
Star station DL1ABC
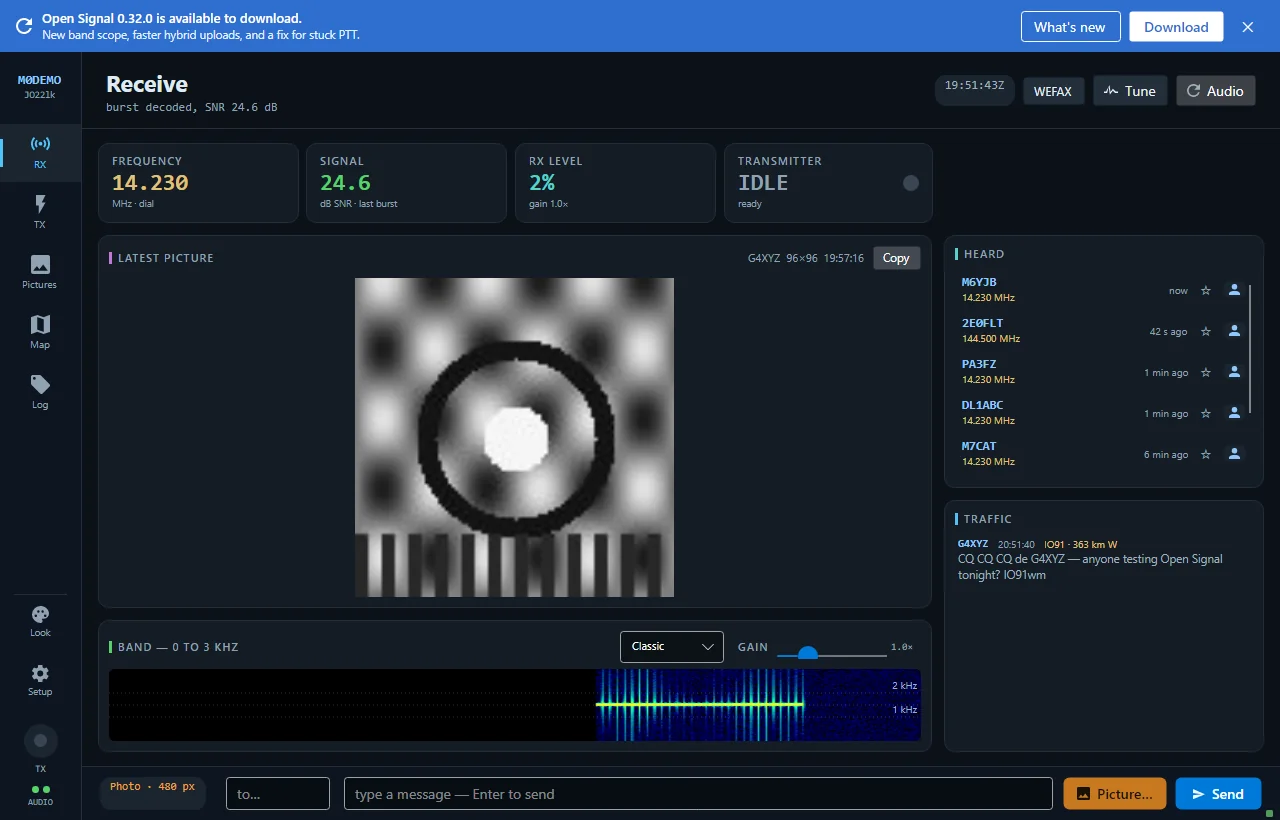[1206, 413]
